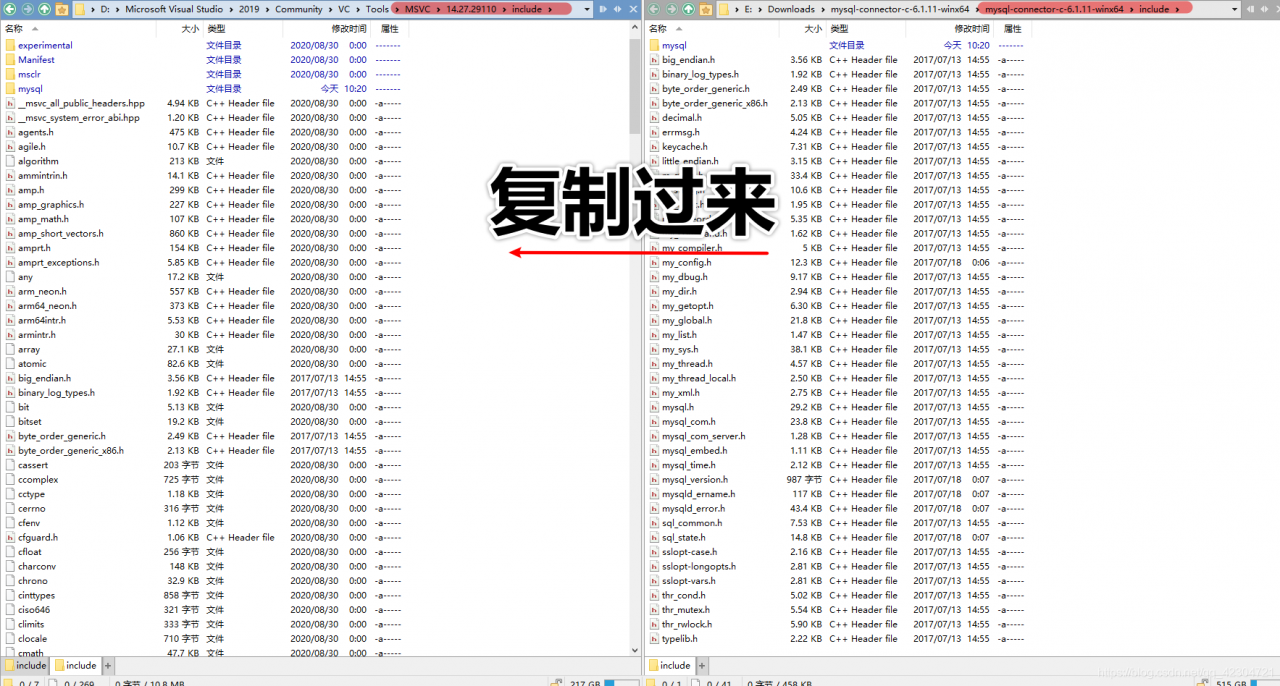Image resolution: width=1280 pixels, height=686 pixels.
Task: Open the address bar dropdown in the left pane
Action: [x=589, y=8]
